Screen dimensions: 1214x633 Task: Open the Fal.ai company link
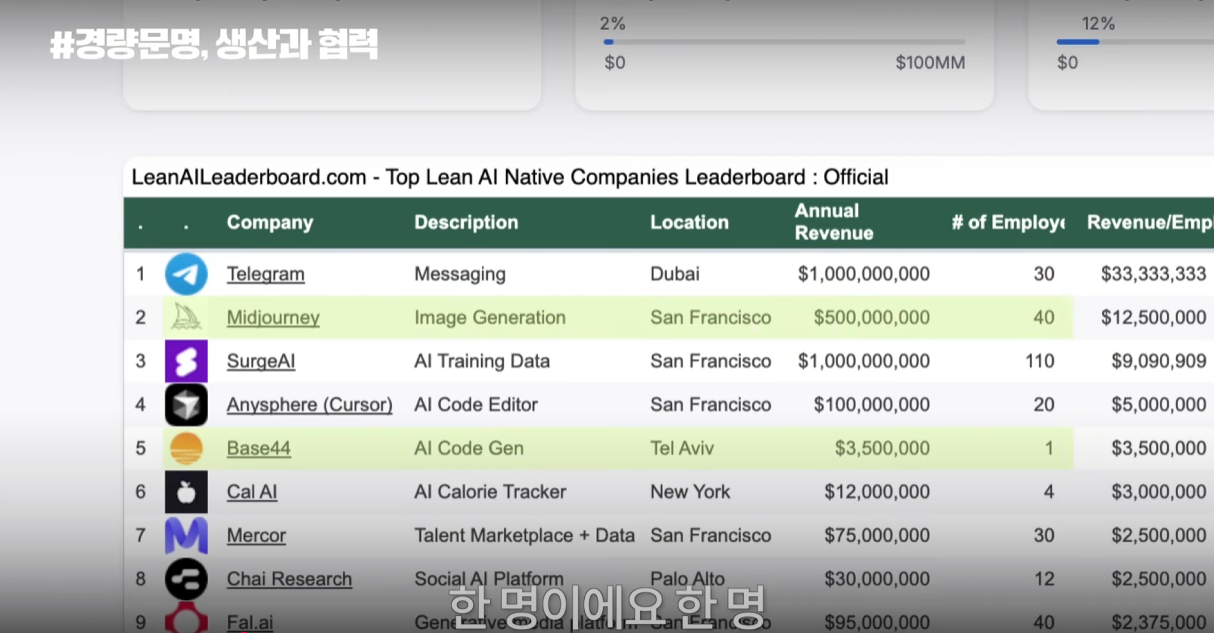[x=250, y=622]
